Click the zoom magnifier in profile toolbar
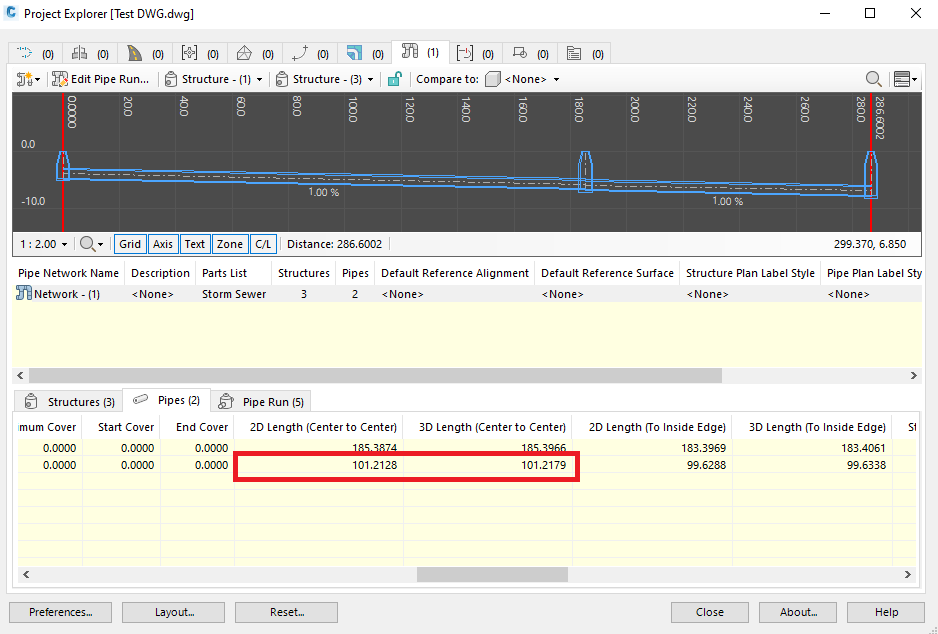The image size is (938, 634). pos(87,244)
